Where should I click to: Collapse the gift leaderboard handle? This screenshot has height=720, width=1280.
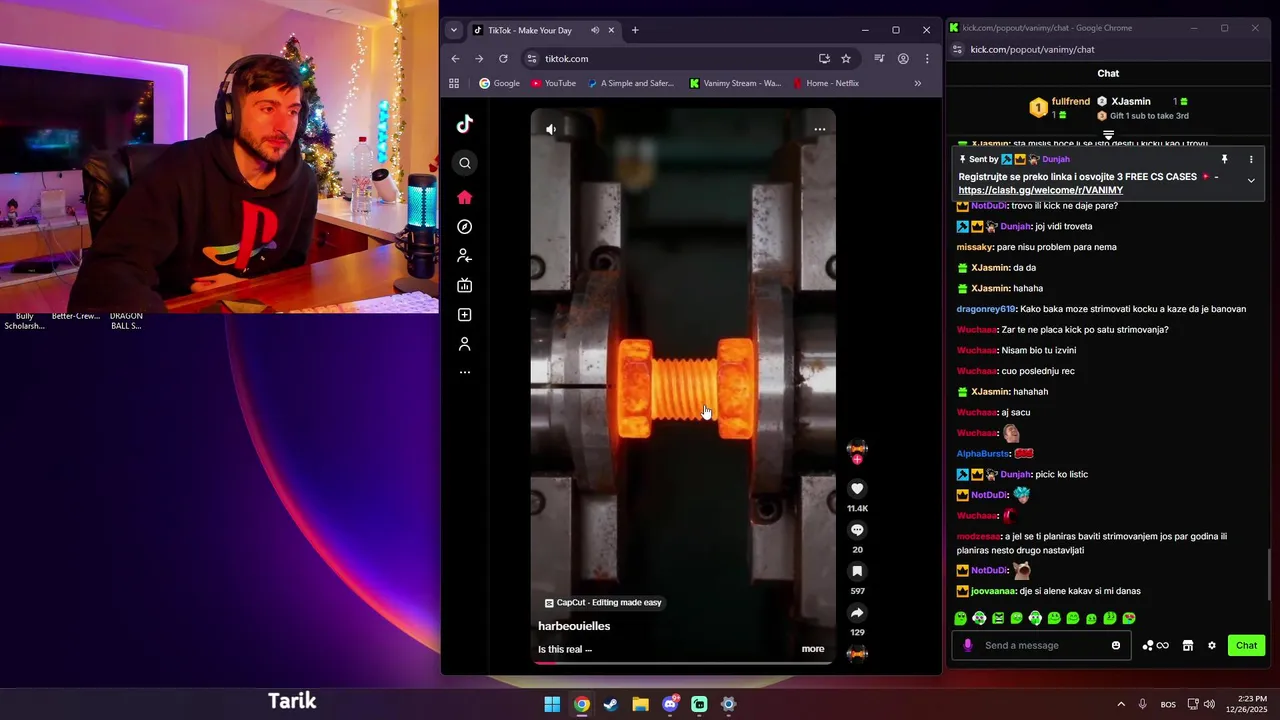[x=1108, y=135]
